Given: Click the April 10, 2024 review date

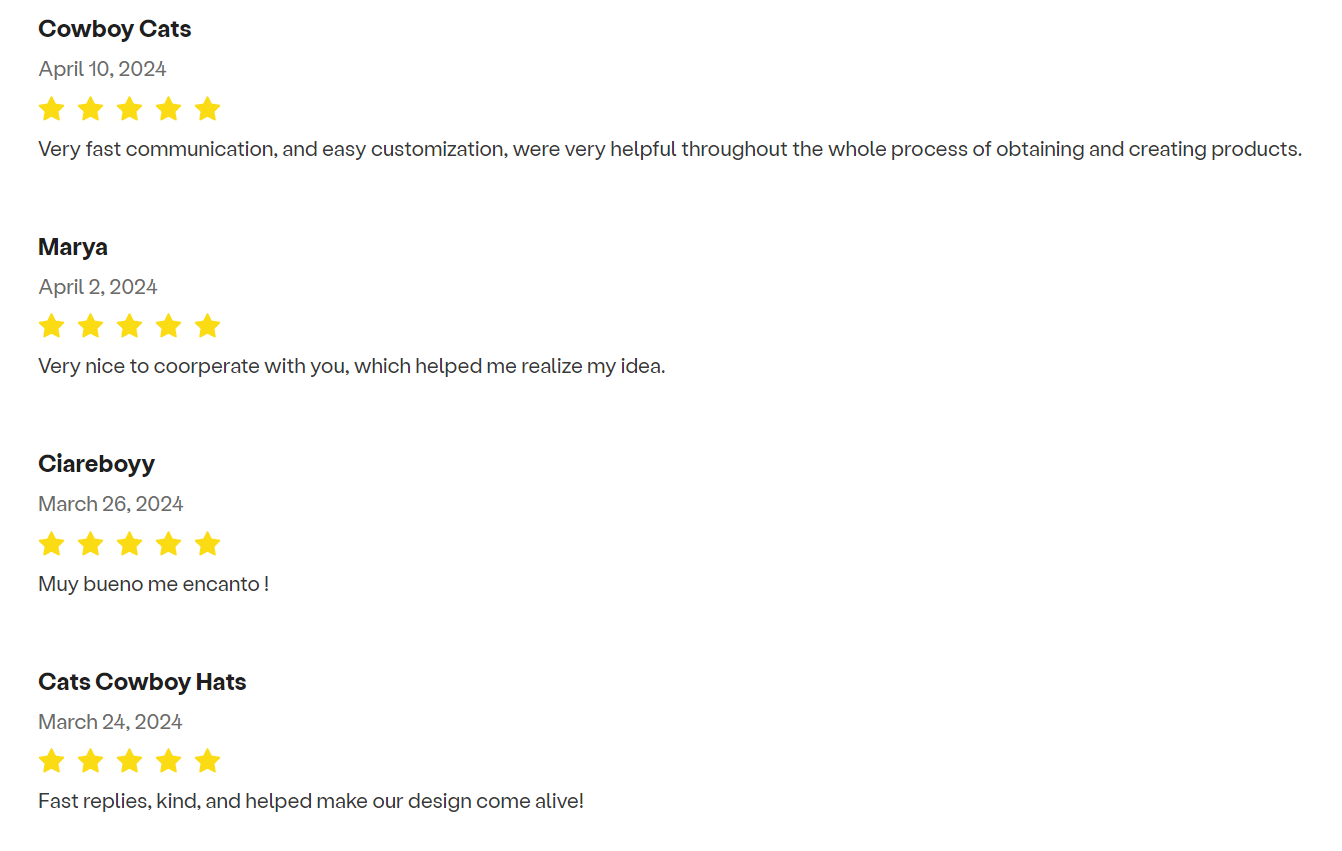Looking at the screenshot, I should coord(102,69).
